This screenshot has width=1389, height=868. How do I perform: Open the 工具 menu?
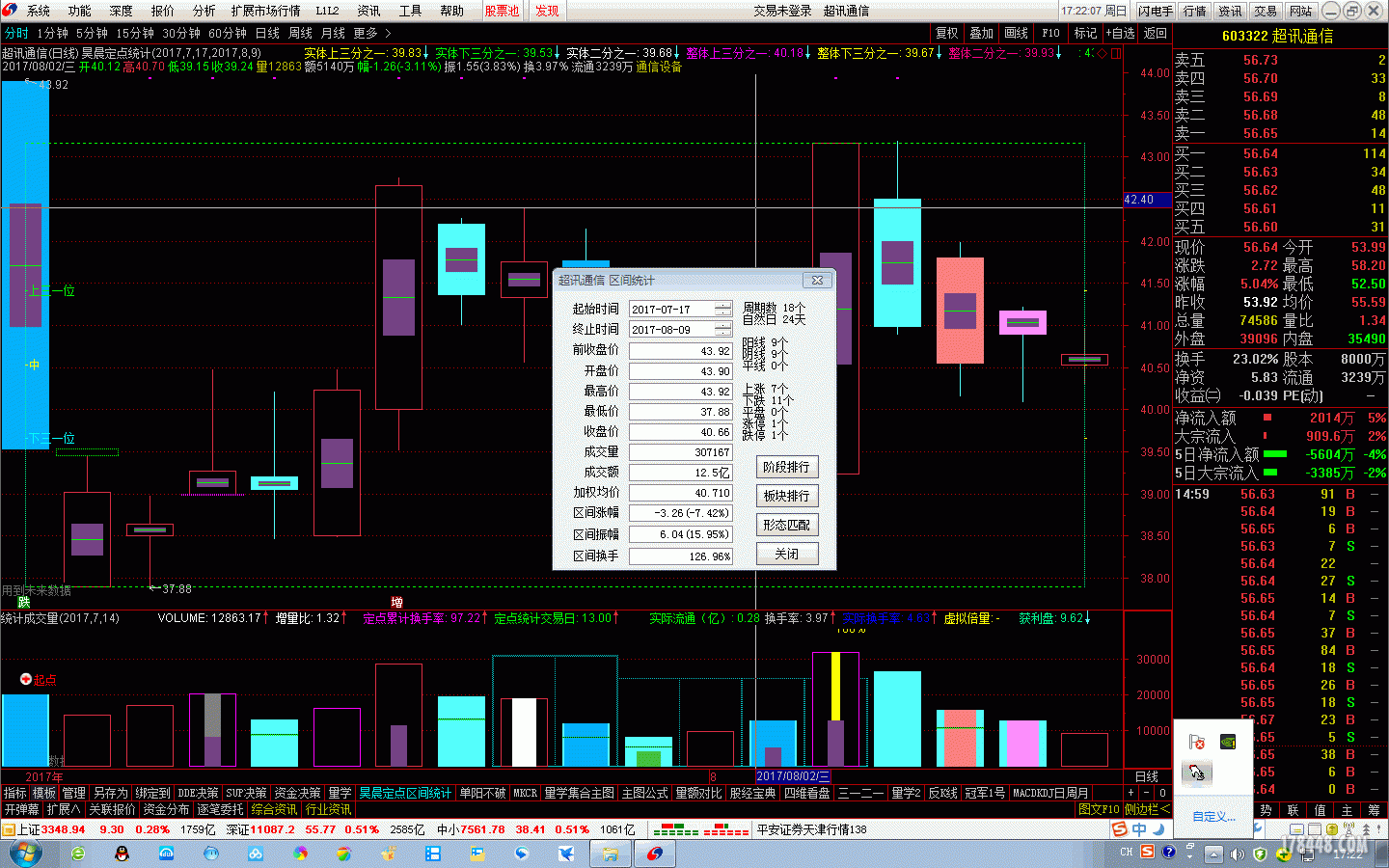(x=410, y=11)
